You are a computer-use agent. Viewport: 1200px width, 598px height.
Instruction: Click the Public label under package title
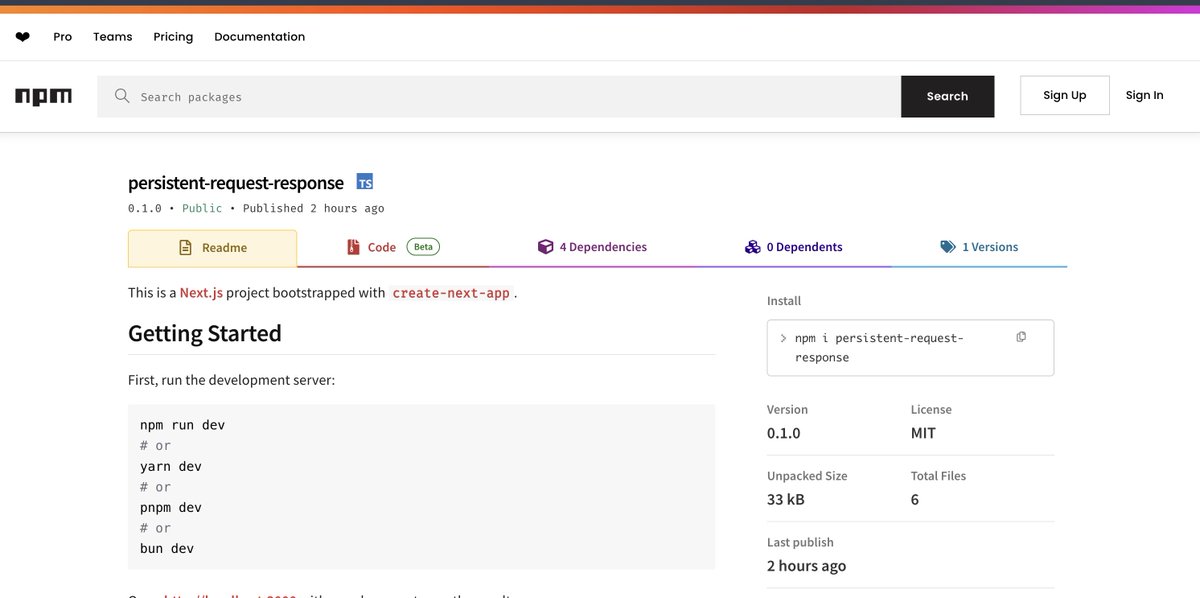[x=202, y=208]
